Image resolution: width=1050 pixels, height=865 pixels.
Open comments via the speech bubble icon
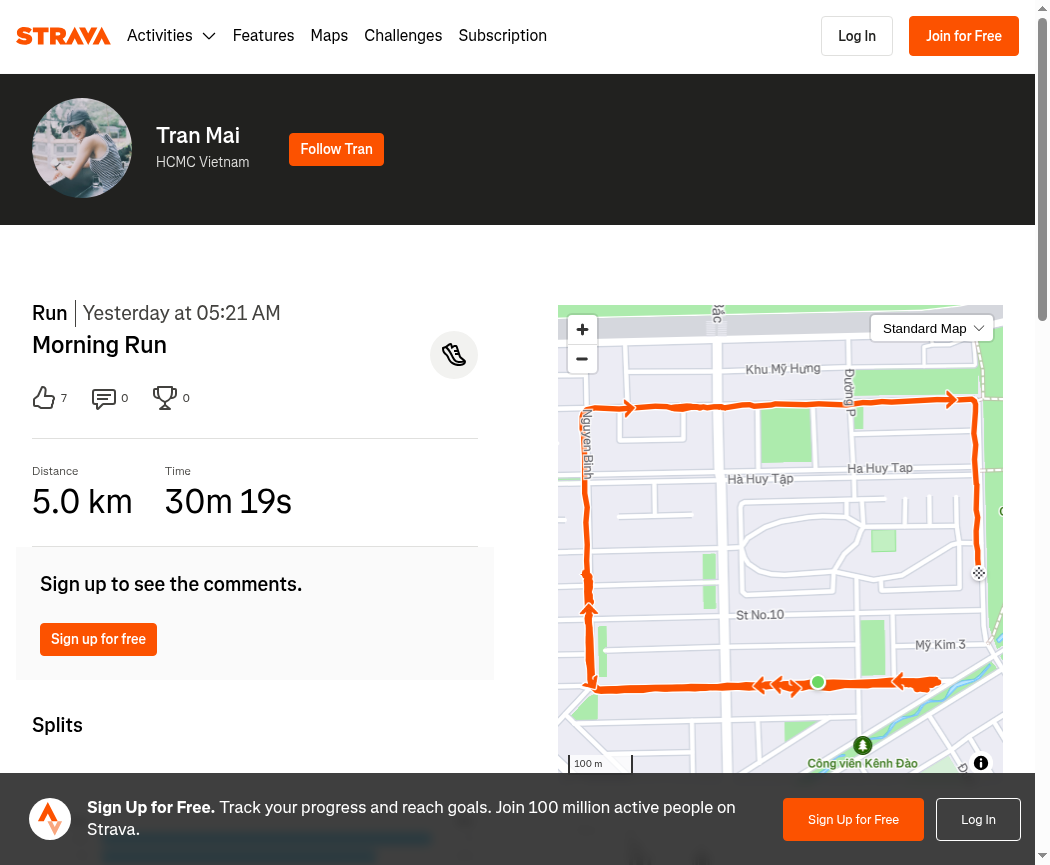[104, 398]
